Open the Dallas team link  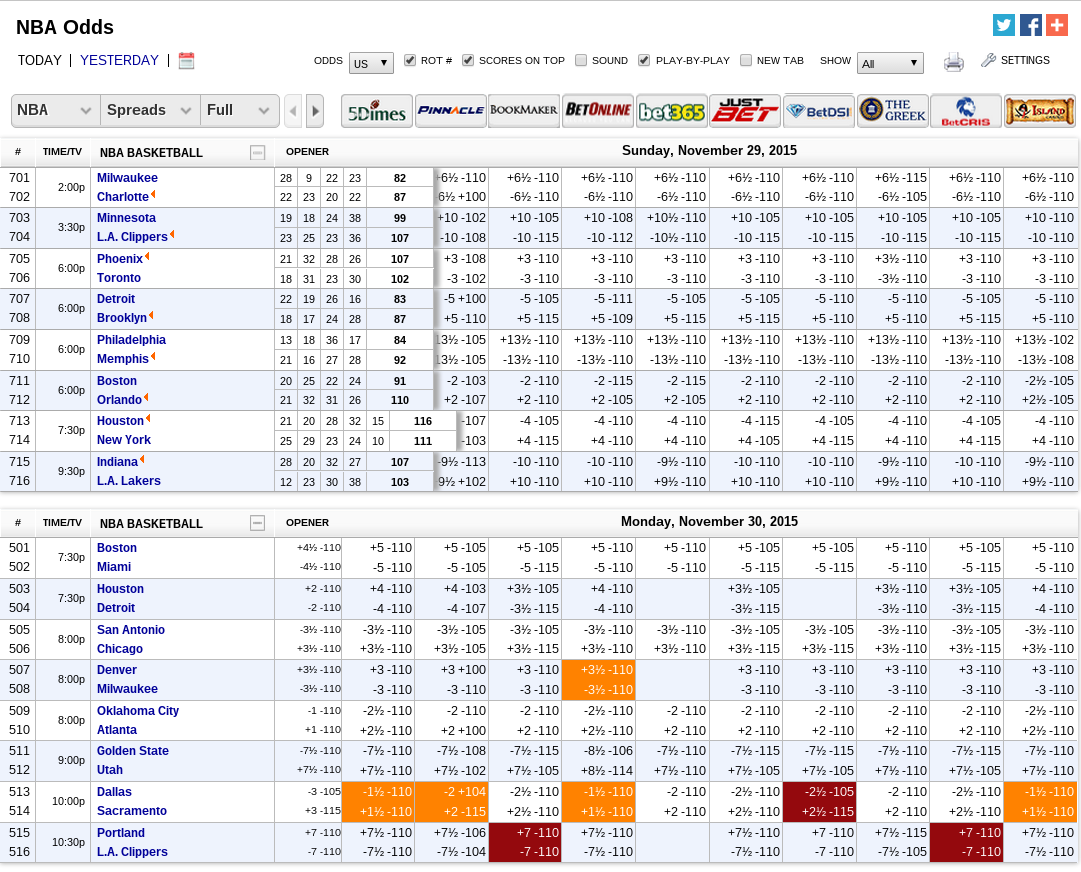tap(114, 792)
